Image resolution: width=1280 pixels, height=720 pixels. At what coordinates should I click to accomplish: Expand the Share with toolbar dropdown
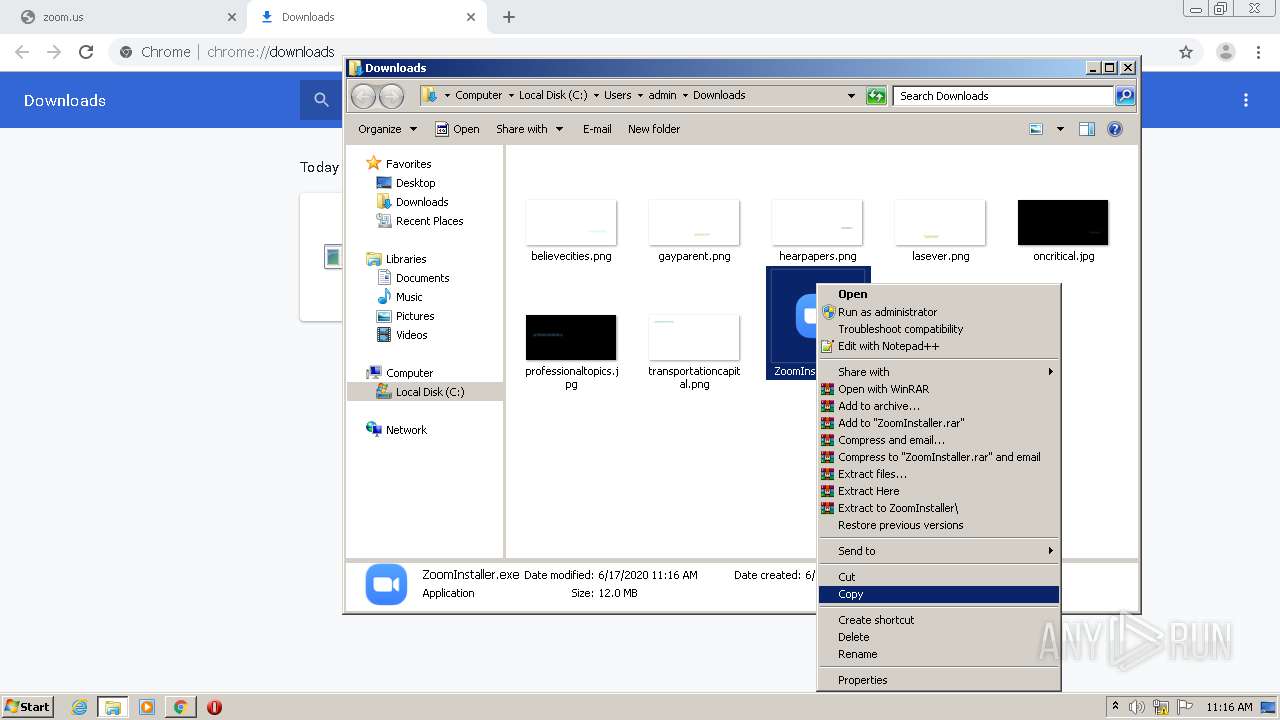[x=529, y=129]
